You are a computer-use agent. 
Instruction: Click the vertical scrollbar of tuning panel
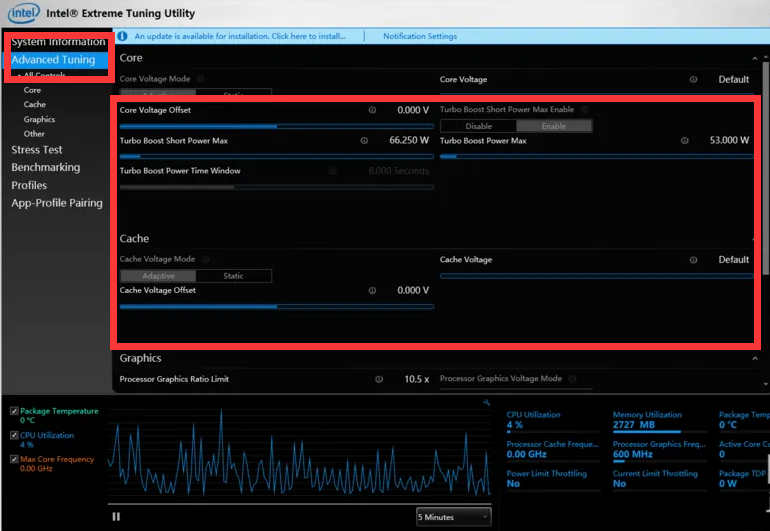pos(766,167)
